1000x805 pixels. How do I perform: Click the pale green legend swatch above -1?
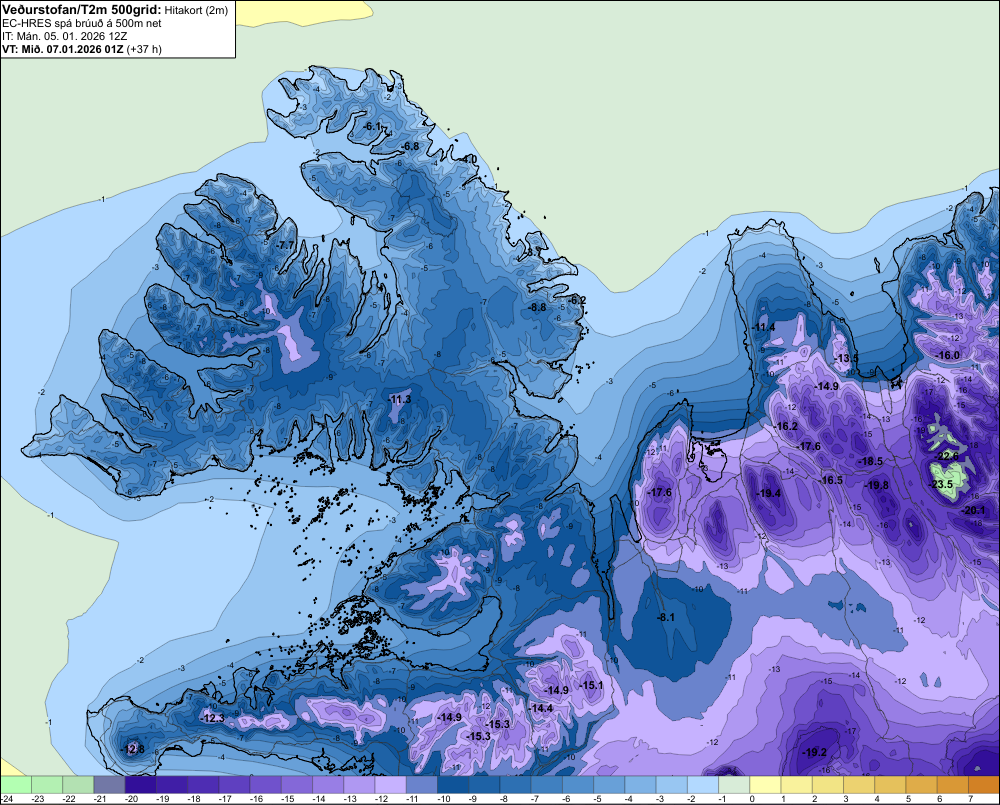[x=734, y=785]
